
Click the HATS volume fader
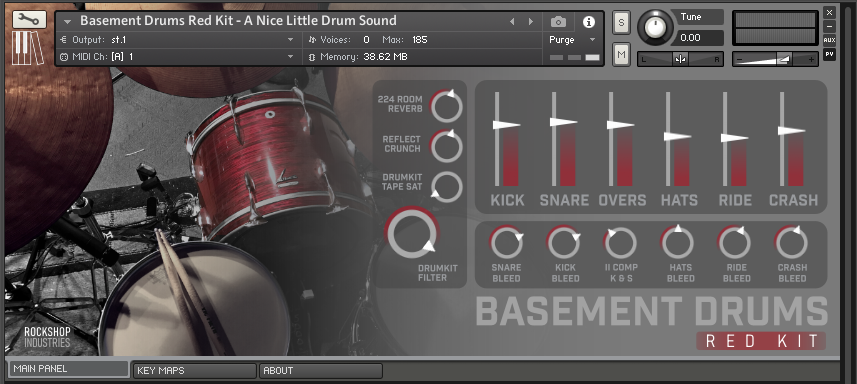(677, 136)
